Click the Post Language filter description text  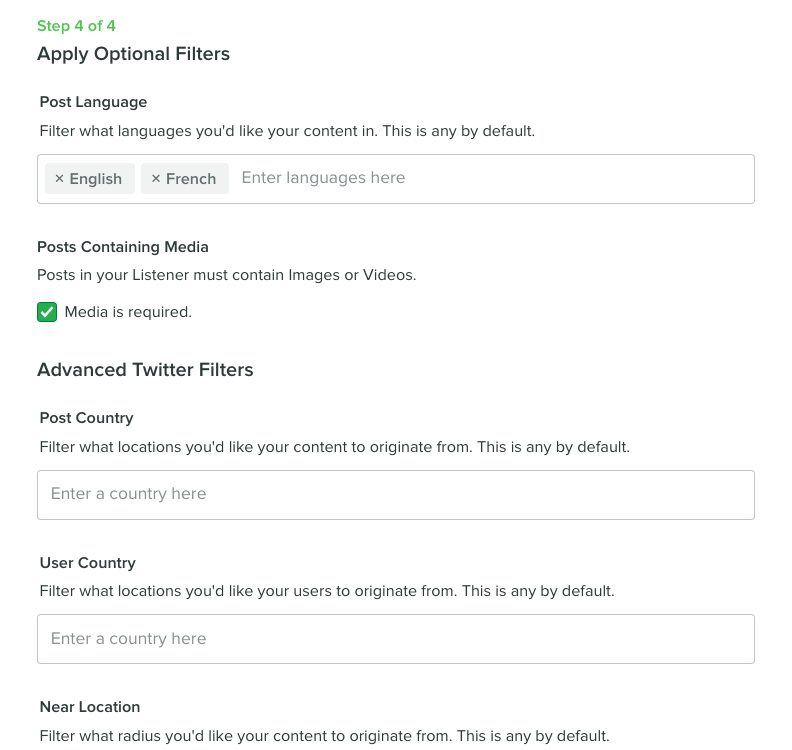point(287,131)
